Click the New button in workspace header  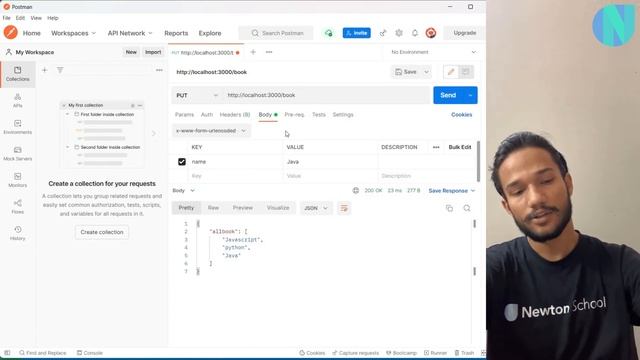[131, 52]
